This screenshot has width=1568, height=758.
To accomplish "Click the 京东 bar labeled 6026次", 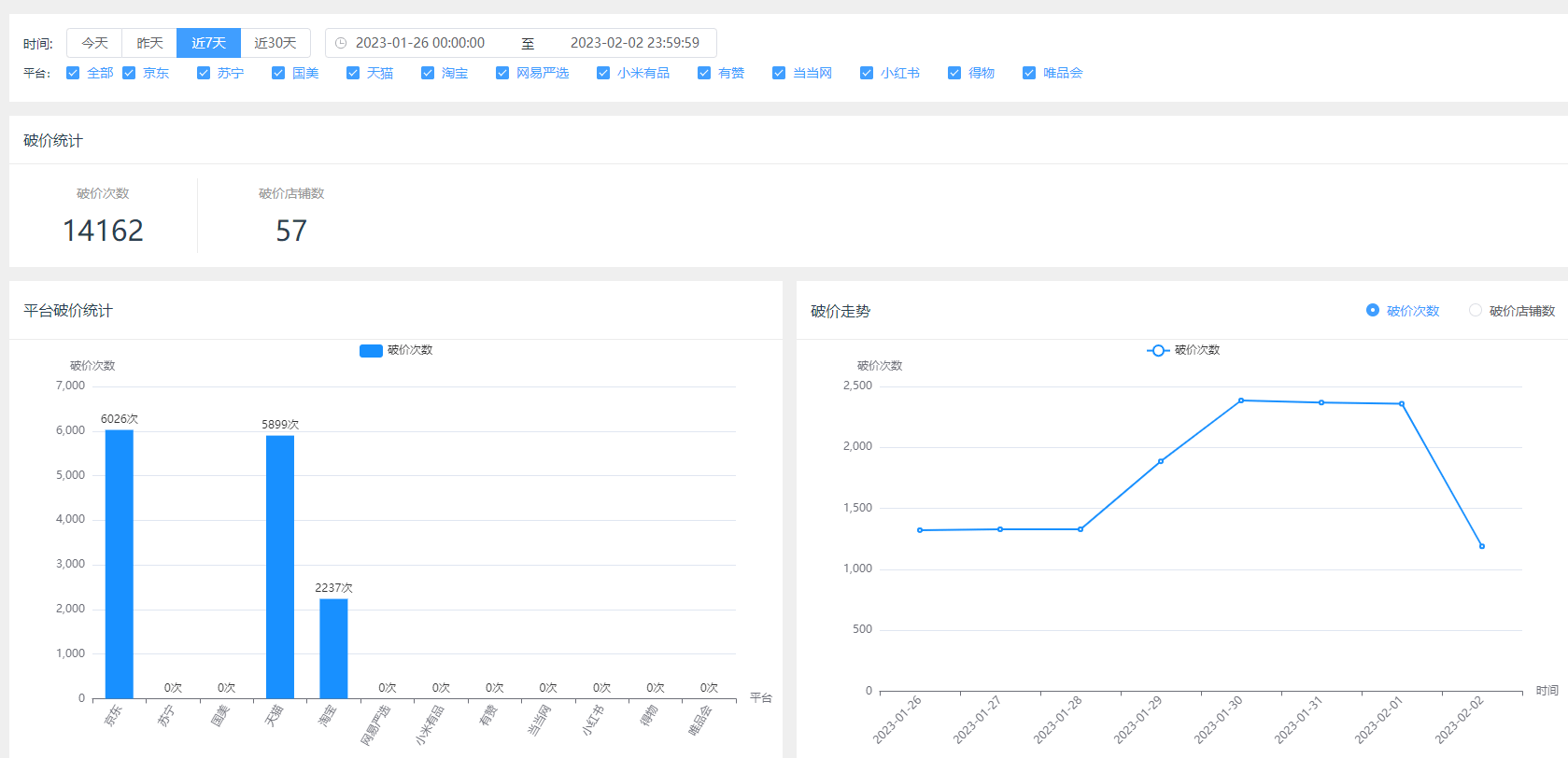I will coord(120,564).
